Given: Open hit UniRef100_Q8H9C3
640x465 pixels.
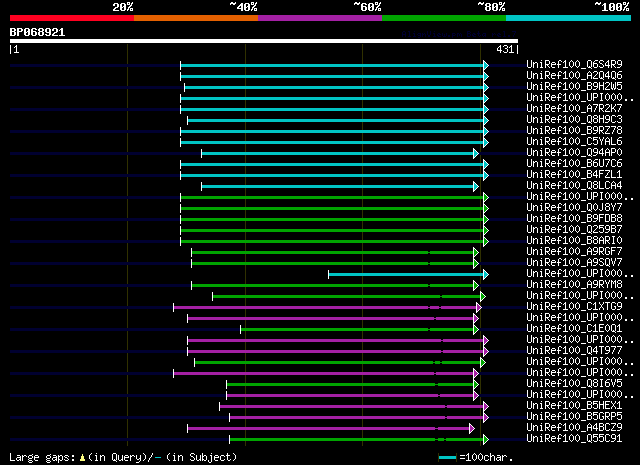Looking at the screenshot, I should pyautogui.click(x=574, y=119).
